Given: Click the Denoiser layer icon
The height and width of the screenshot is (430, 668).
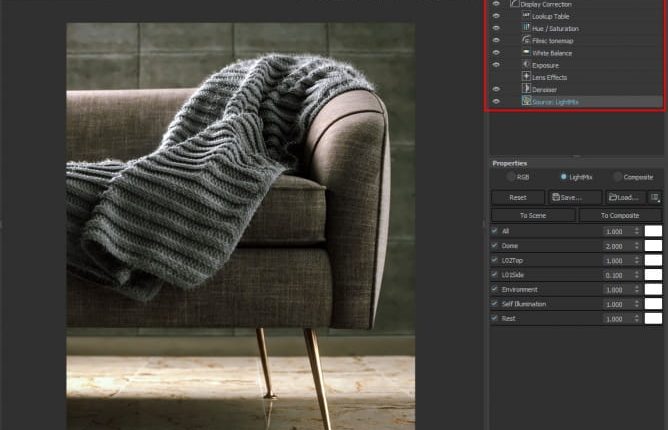Looking at the screenshot, I should tap(526, 89).
